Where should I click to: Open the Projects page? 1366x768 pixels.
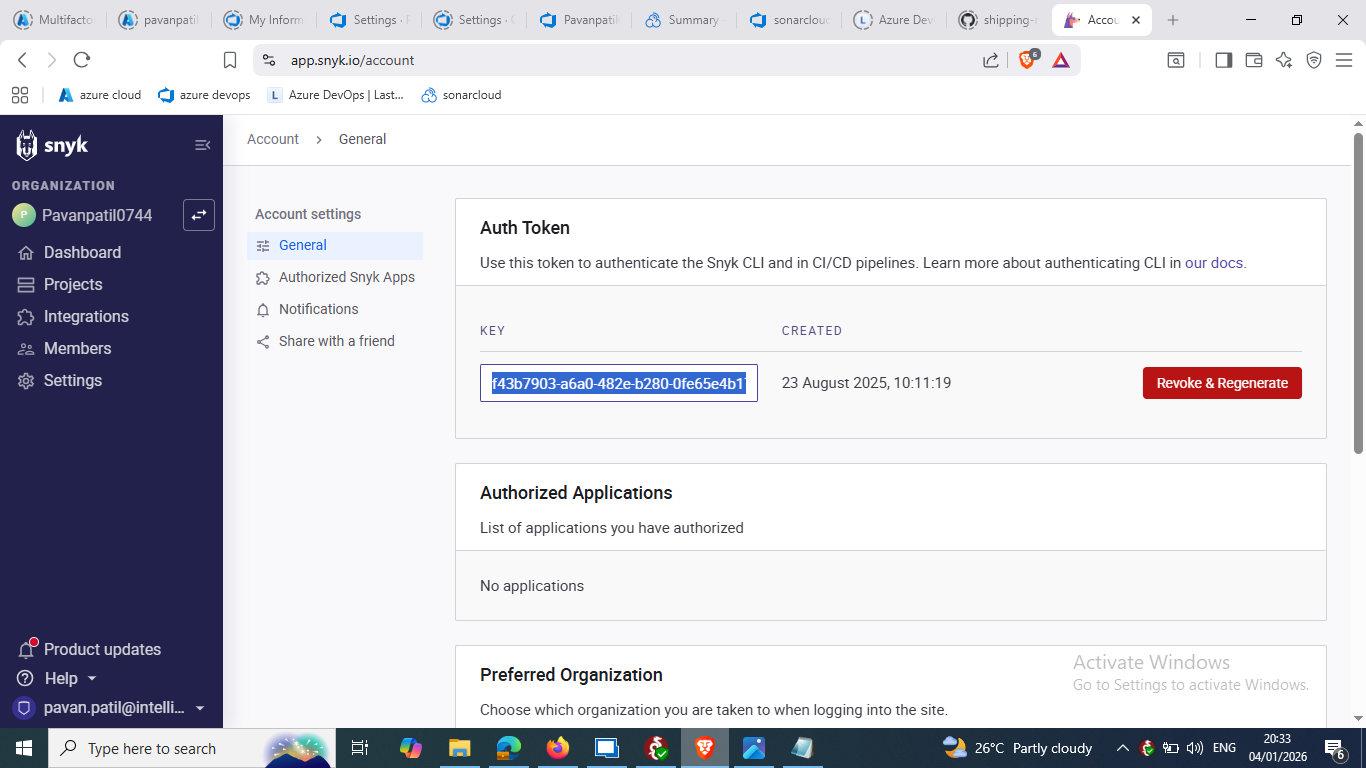73,285
